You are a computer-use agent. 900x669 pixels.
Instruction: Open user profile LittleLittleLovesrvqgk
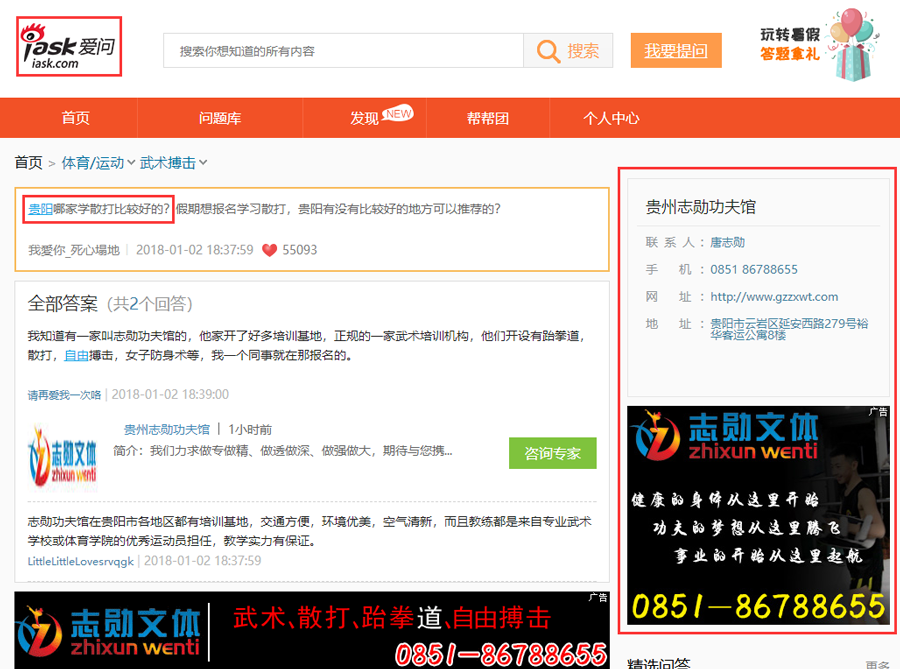tap(80, 561)
